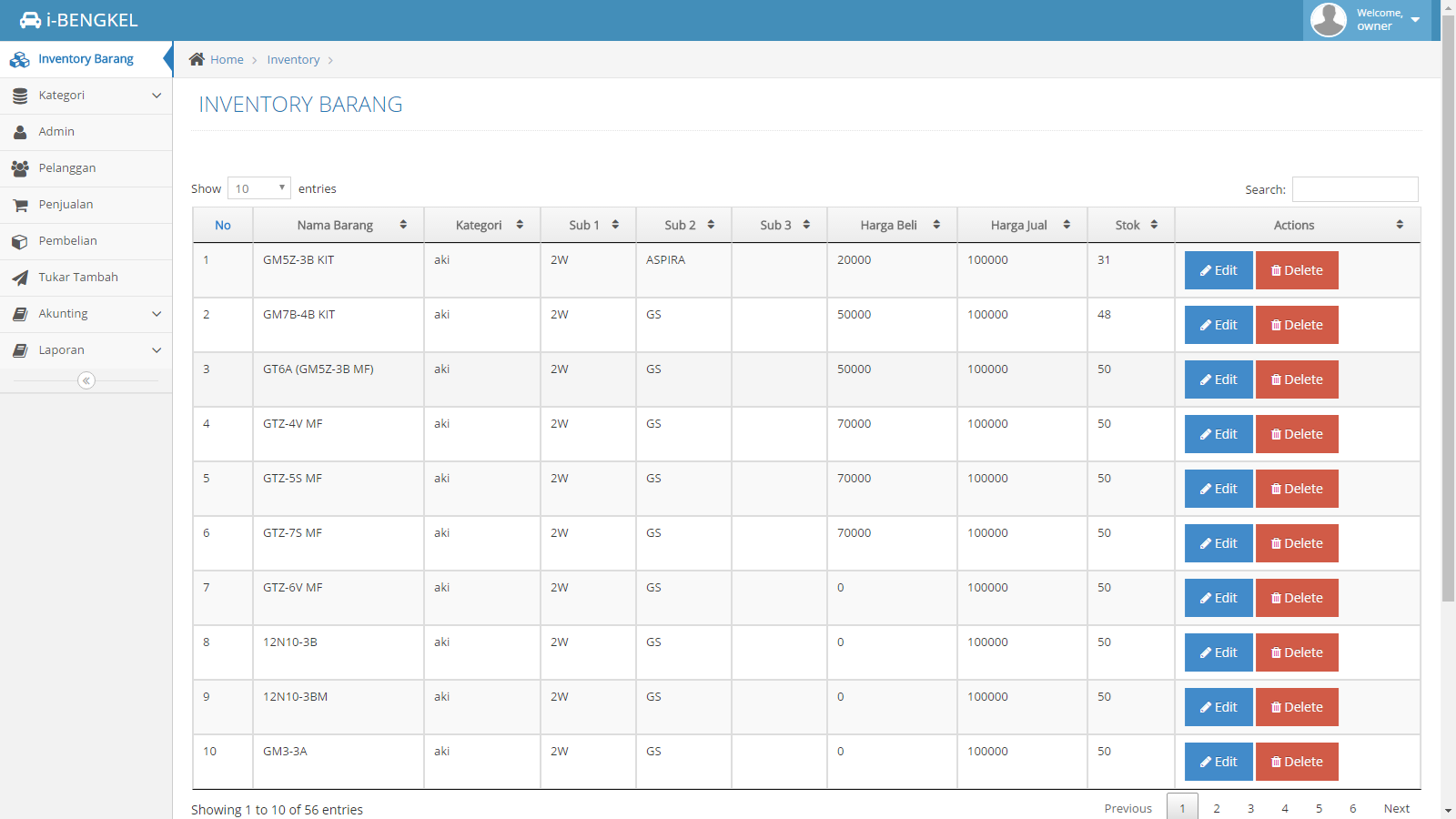Collapse the sidebar using double-chevron icon
This screenshot has height=819, width=1456.
click(x=86, y=380)
